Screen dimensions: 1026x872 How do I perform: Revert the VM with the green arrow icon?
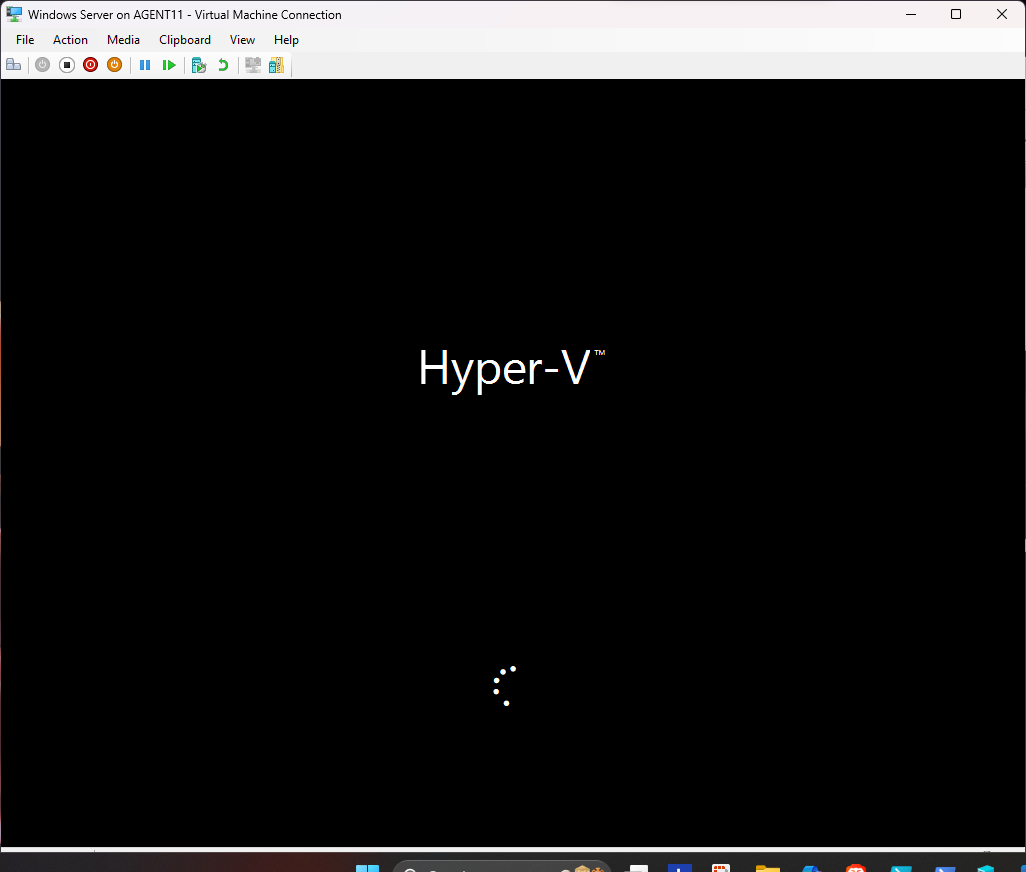point(223,65)
